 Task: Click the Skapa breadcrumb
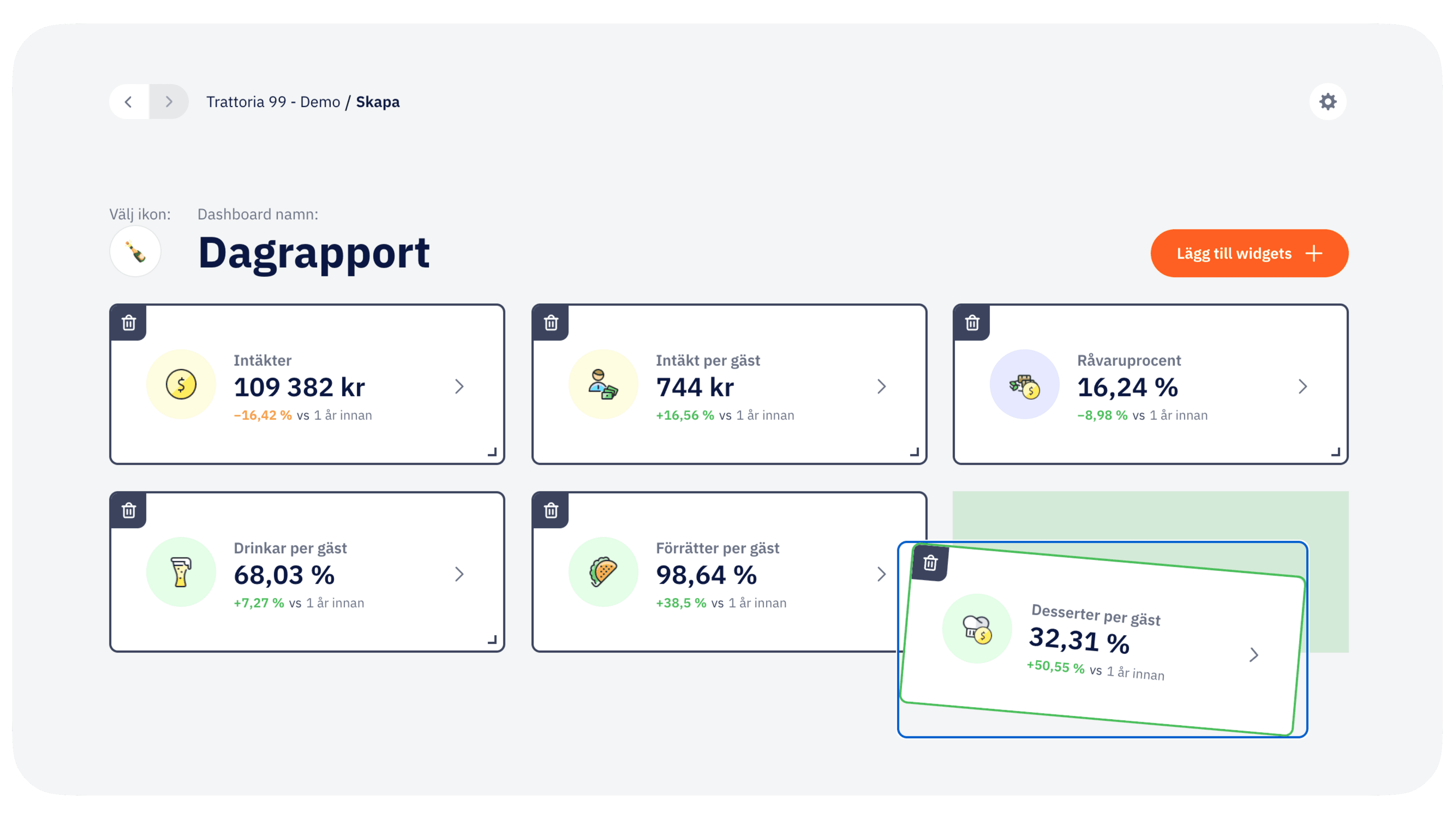point(378,102)
